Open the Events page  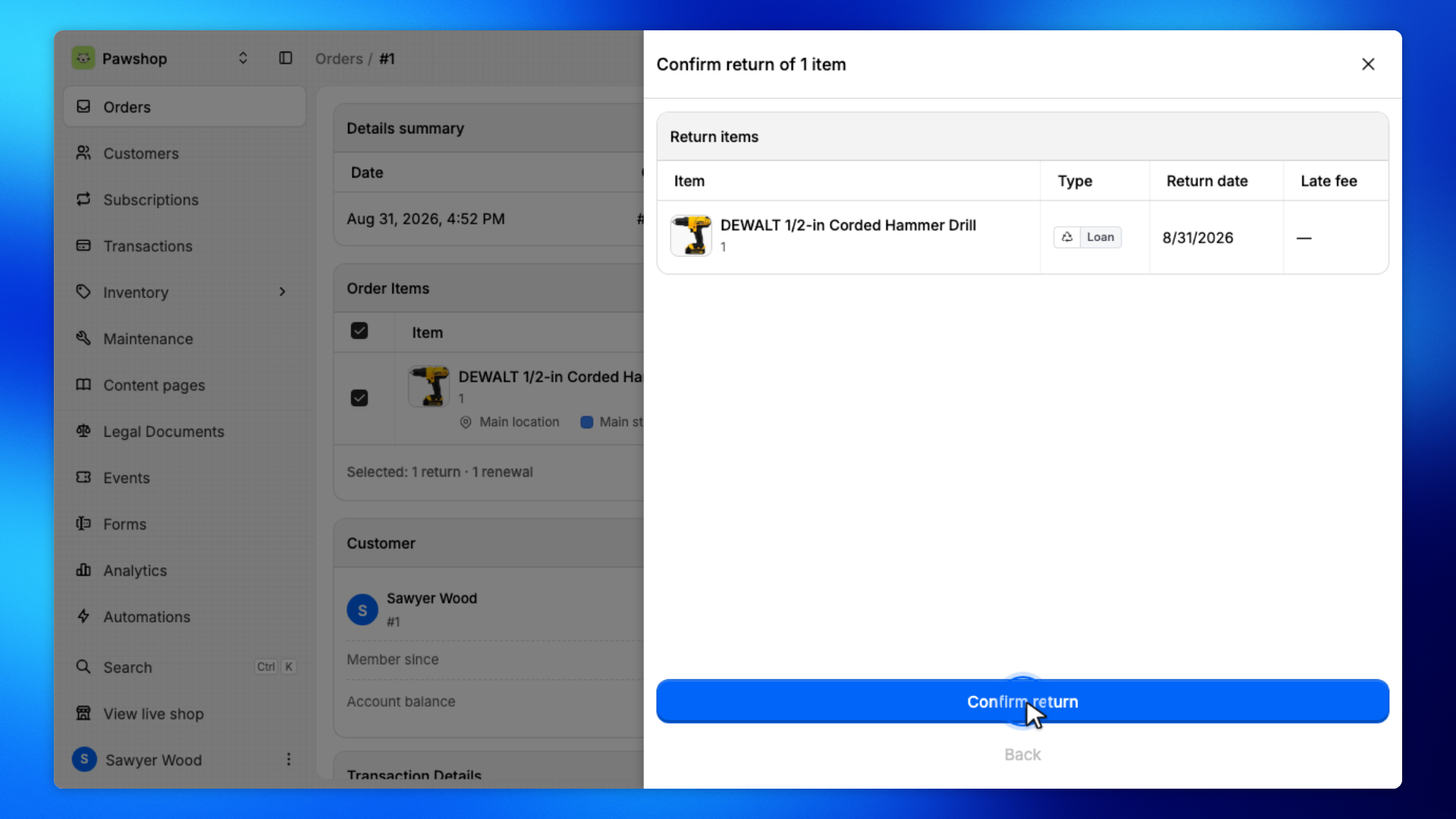(185, 478)
